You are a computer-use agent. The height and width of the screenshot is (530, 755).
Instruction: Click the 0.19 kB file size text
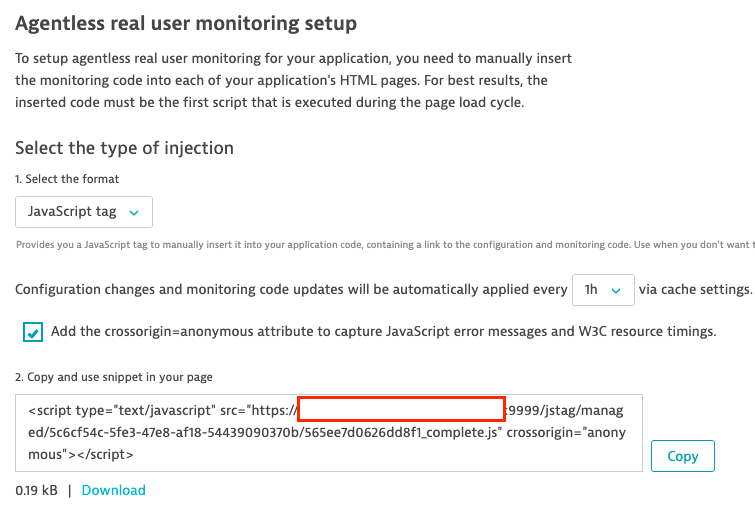point(36,490)
